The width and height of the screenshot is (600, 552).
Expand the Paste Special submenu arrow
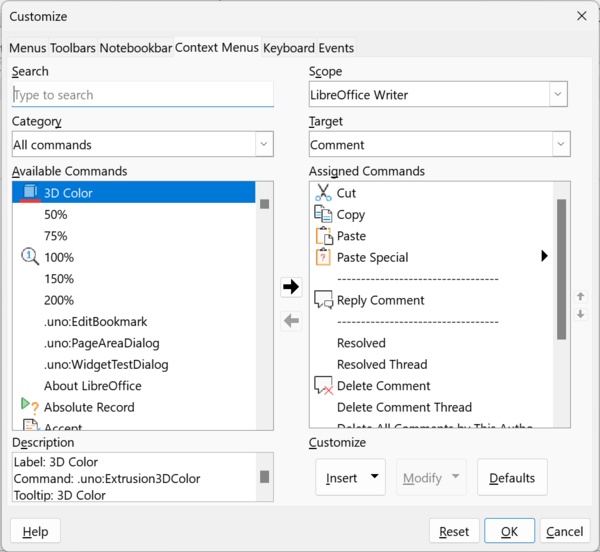click(x=544, y=257)
